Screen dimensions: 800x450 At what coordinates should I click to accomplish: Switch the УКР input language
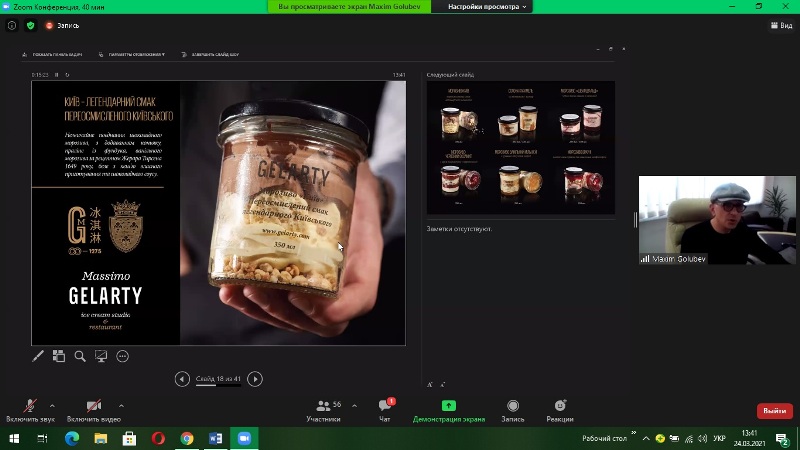click(x=719, y=439)
